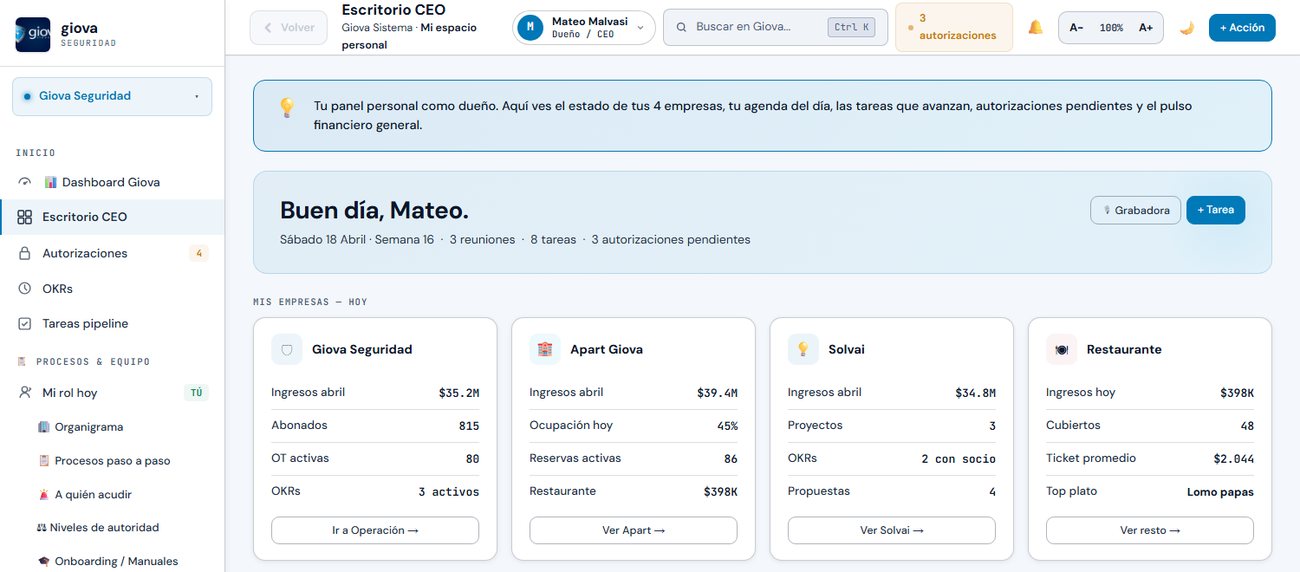
Task: Click the Volver back button
Action: tap(288, 27)
